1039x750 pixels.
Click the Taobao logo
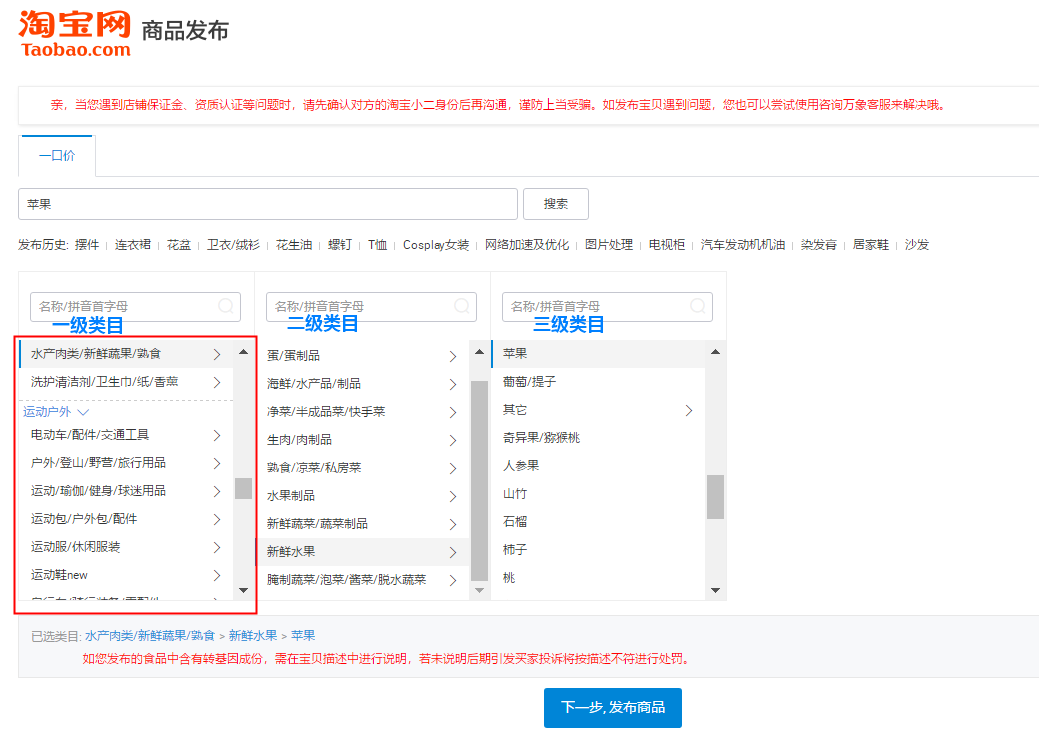[75, 34]
